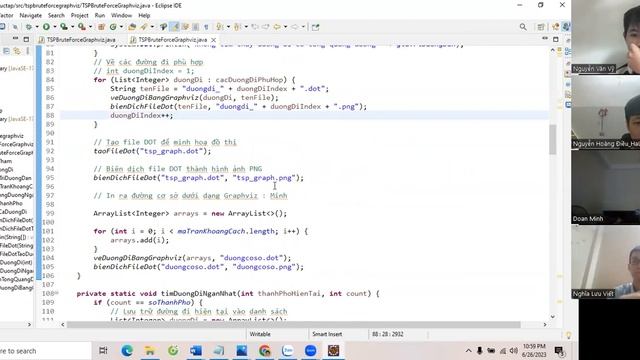Click the Task View taskbar icon

[103, 351]
